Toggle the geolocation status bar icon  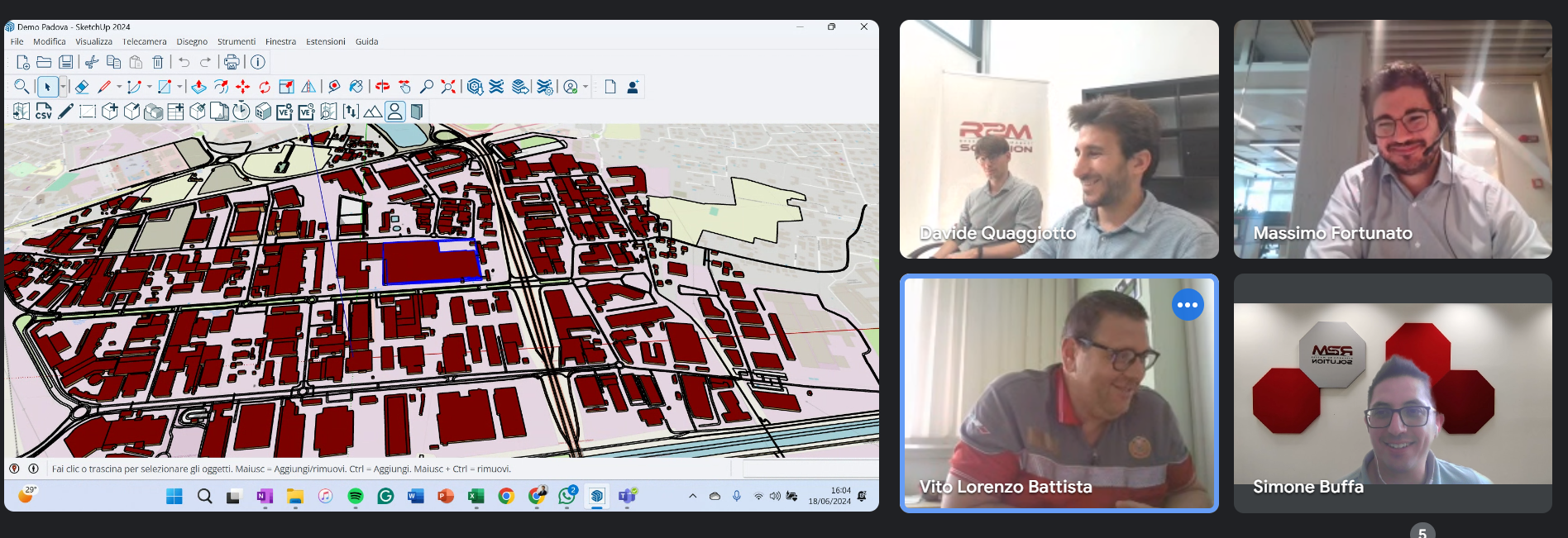pyautogui.click(x=14, y=469)
